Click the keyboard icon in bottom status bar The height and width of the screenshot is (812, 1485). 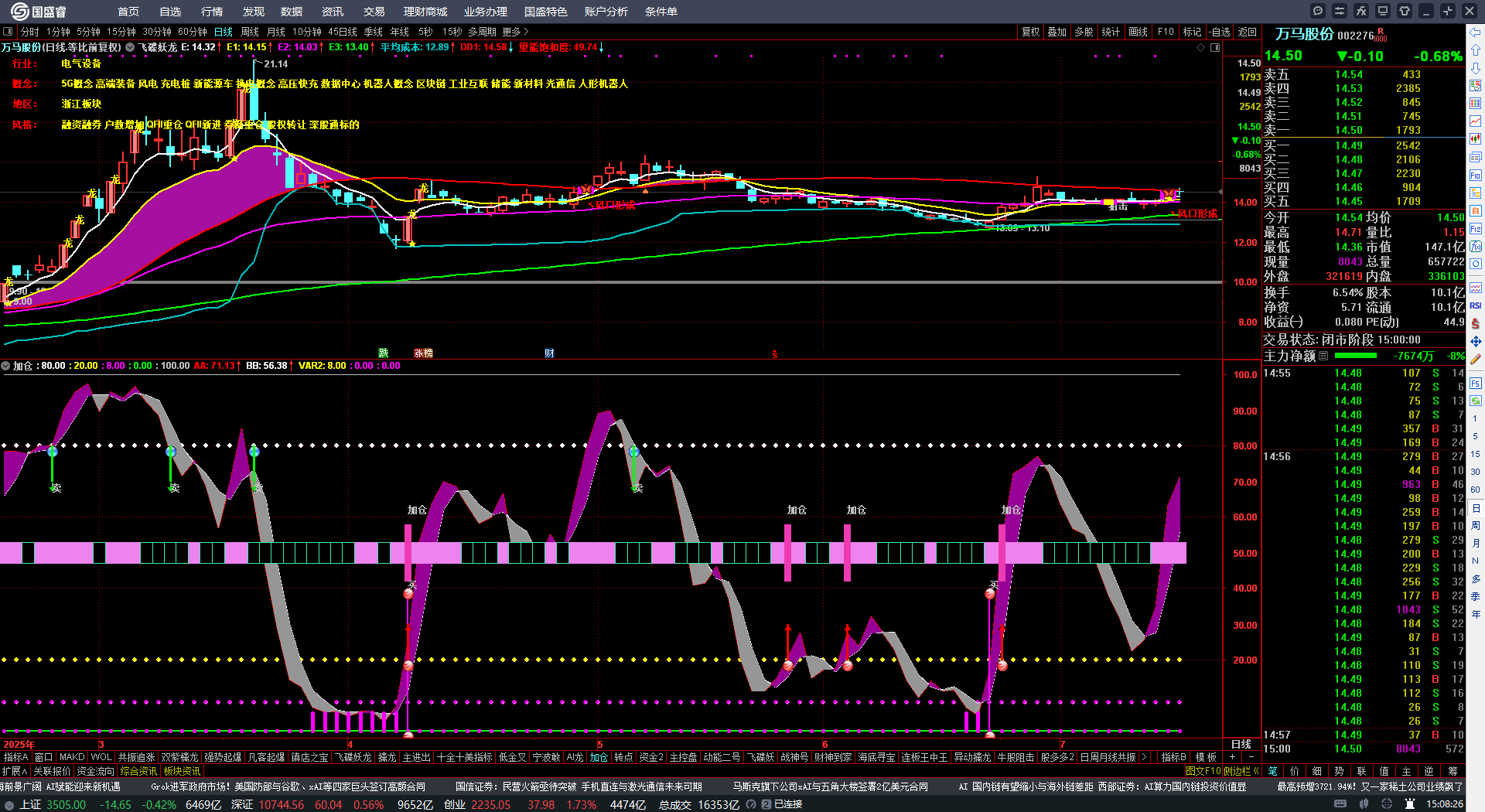click(1340, 804)
